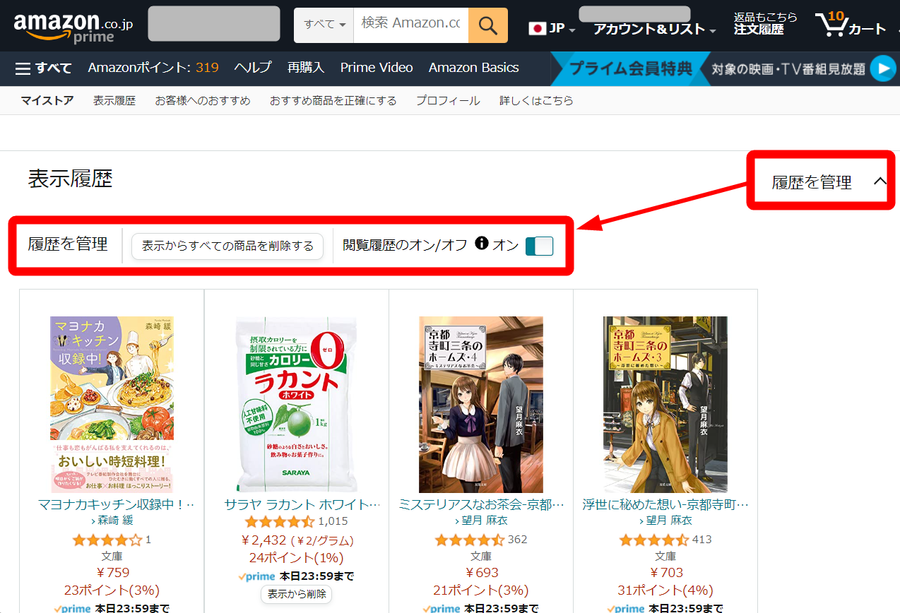Open the プロフィール tab

click(x=448, y=100)
